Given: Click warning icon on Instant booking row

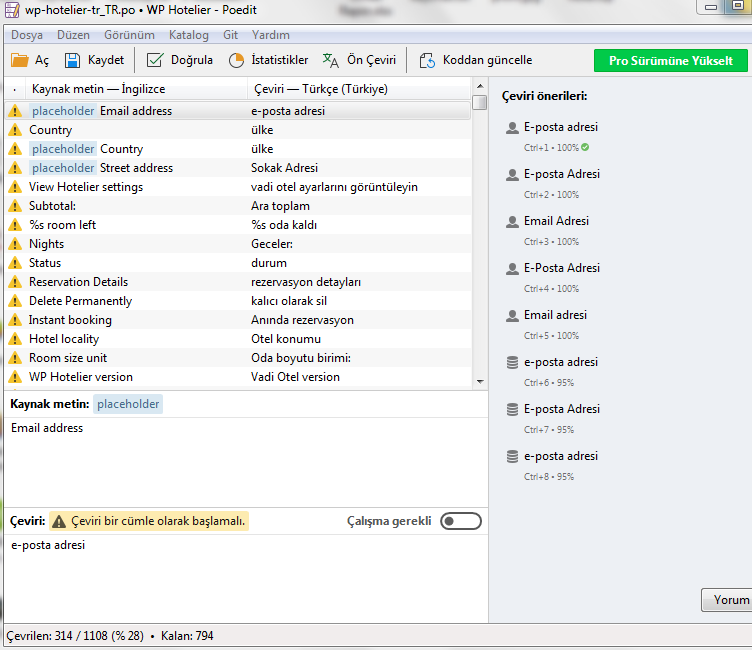Looking at the screenshot, I should (x=15, y=320).
